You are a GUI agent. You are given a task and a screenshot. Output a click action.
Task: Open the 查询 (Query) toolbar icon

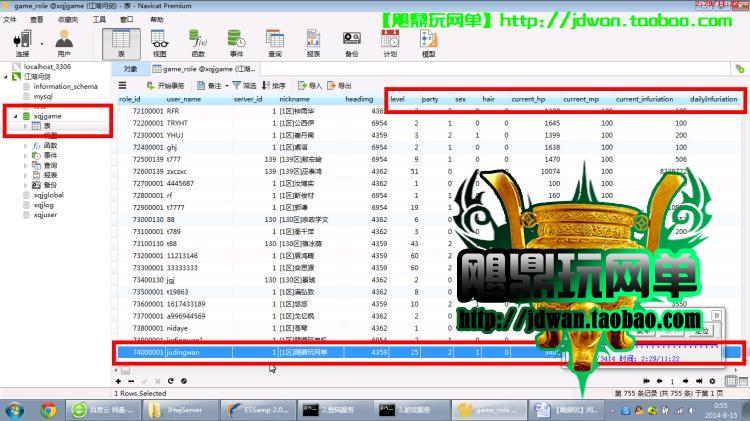tap(274, 41)
